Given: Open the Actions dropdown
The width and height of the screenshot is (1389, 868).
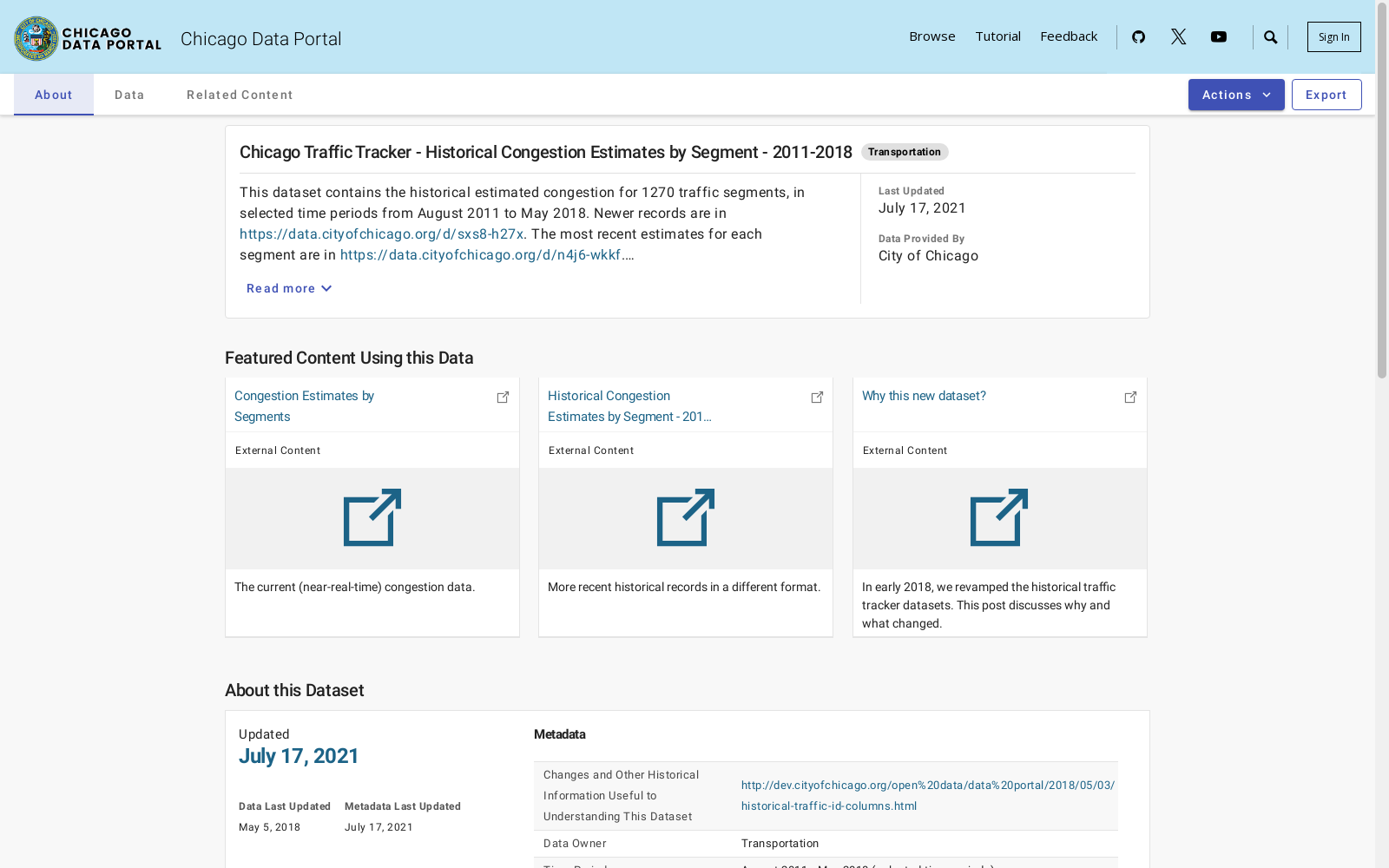Looking at the screenshot, I should [x=1236, y=95].
